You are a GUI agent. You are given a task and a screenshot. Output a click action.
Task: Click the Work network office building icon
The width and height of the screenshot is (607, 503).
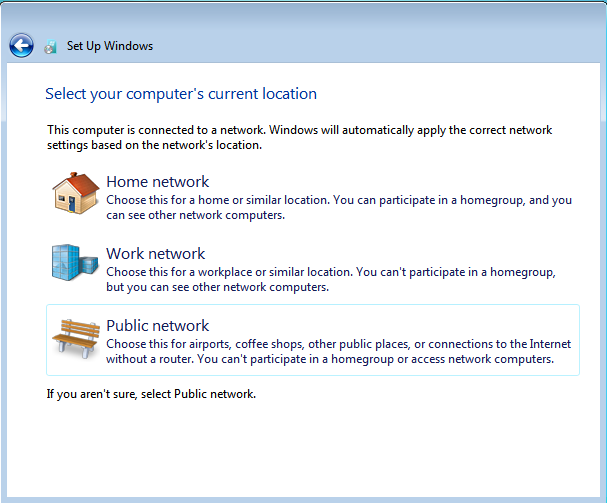click(x=75, y=262)
